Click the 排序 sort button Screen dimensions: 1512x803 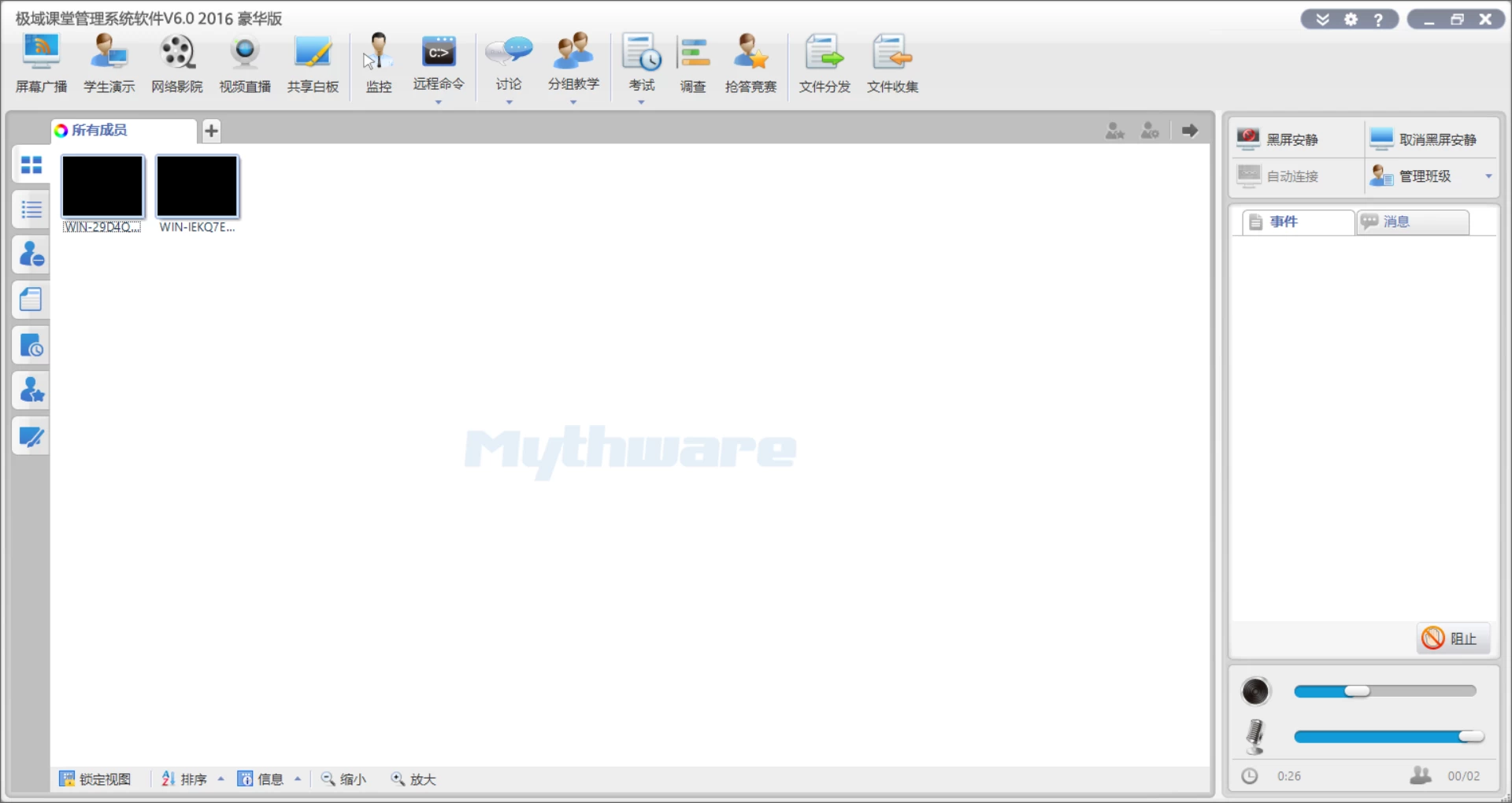[x=184, y=779]
